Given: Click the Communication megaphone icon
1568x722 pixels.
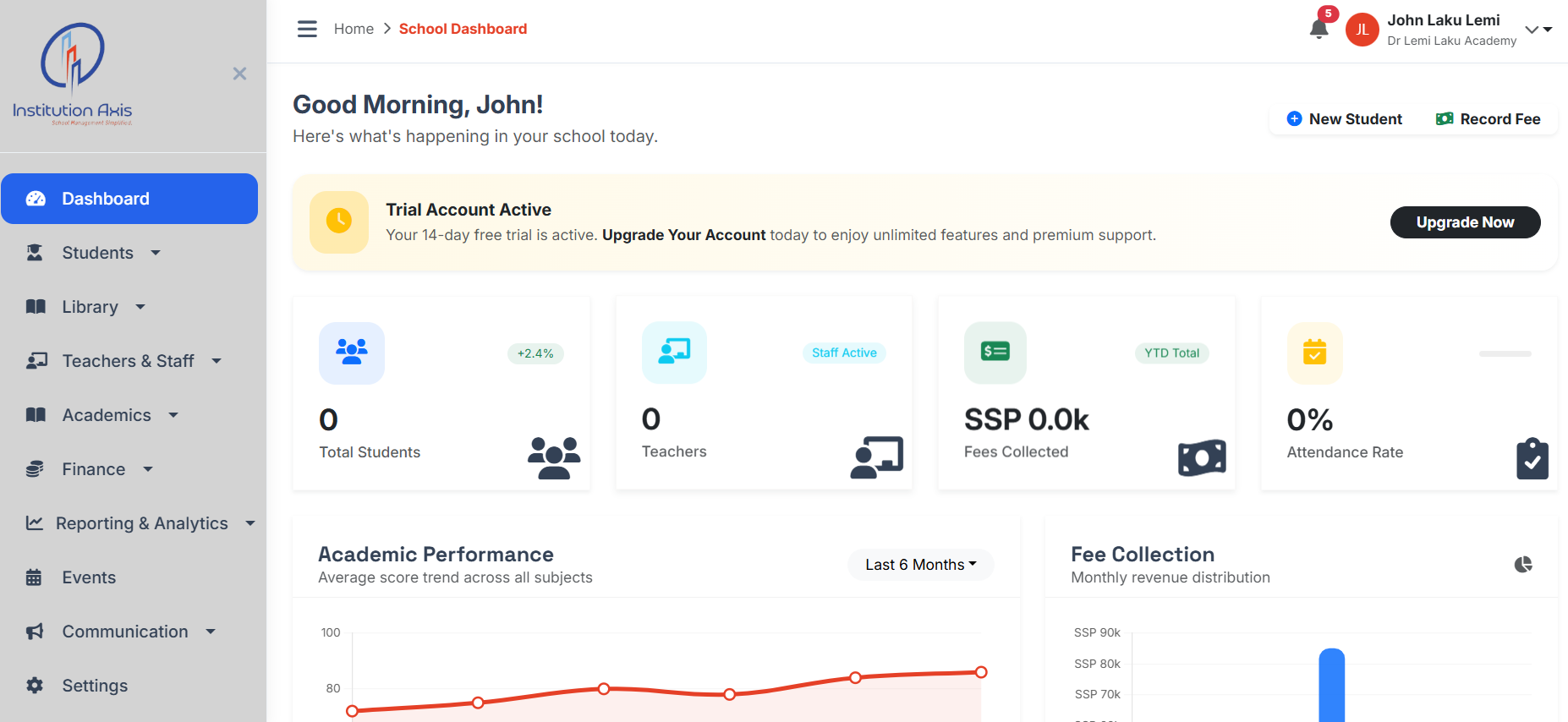Looking at the screenshot, I should [x=35, y=632].
